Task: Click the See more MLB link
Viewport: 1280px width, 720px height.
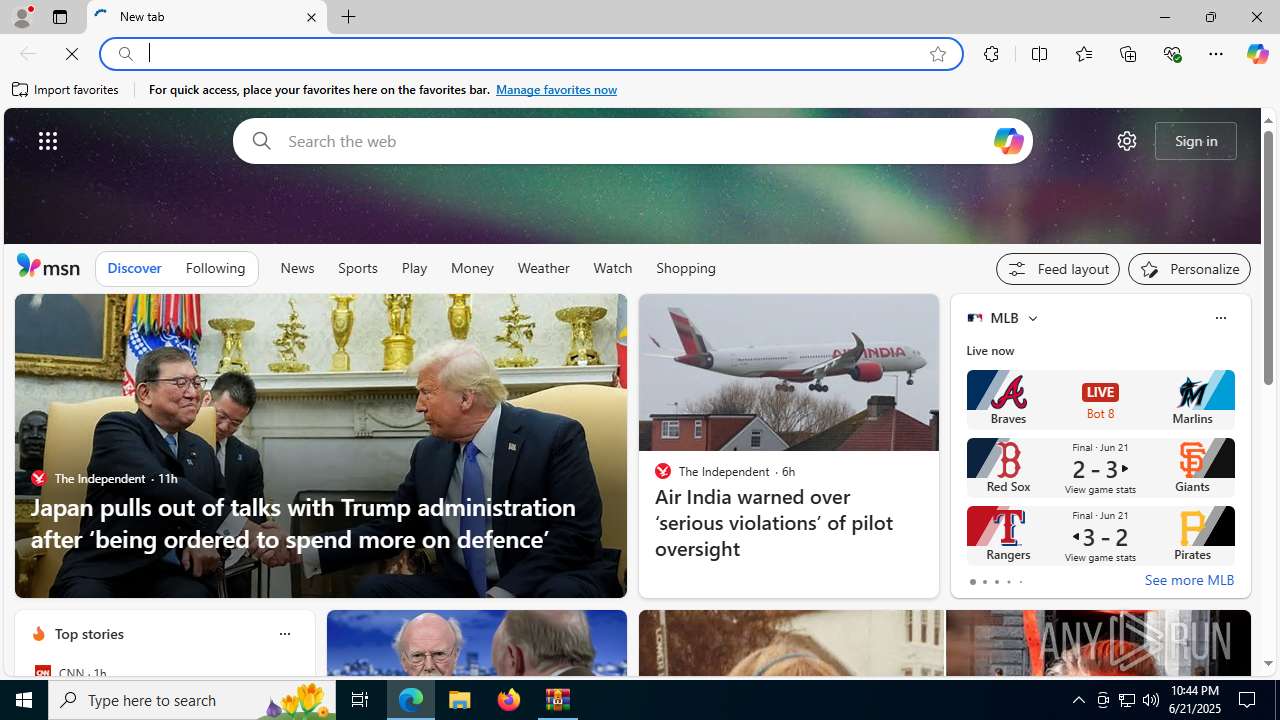Action: (1189, 580)
